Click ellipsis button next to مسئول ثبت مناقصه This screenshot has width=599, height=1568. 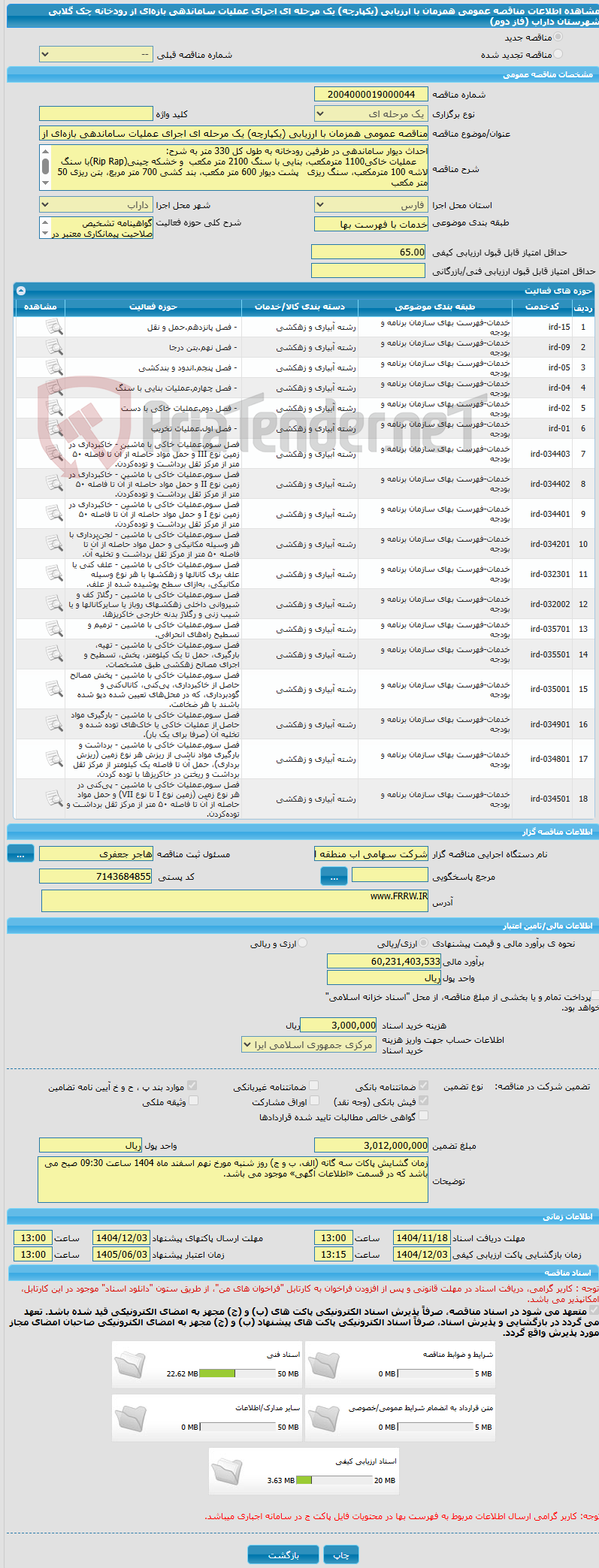(20, 854)
